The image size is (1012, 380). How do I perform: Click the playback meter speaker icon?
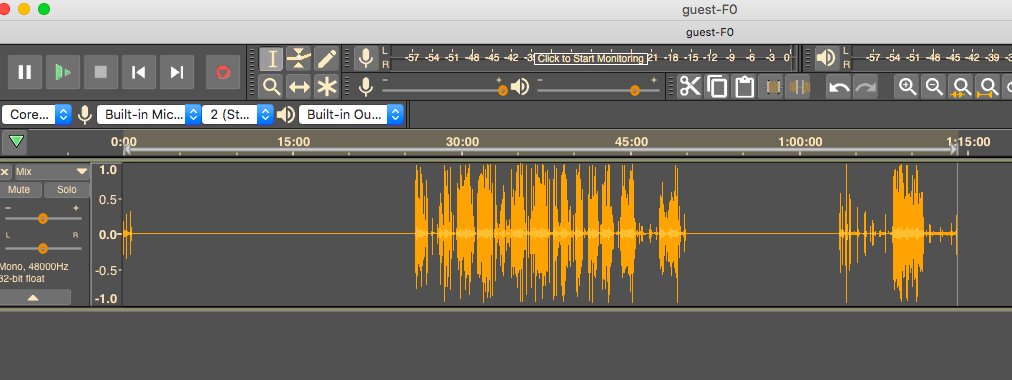pos(826,58)
